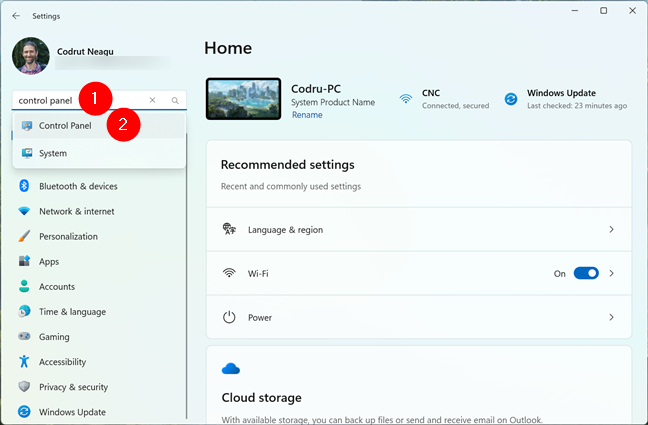Click the Codru-PC device name
This screenshot has height=425, width=648.
[x=316, y=89]
